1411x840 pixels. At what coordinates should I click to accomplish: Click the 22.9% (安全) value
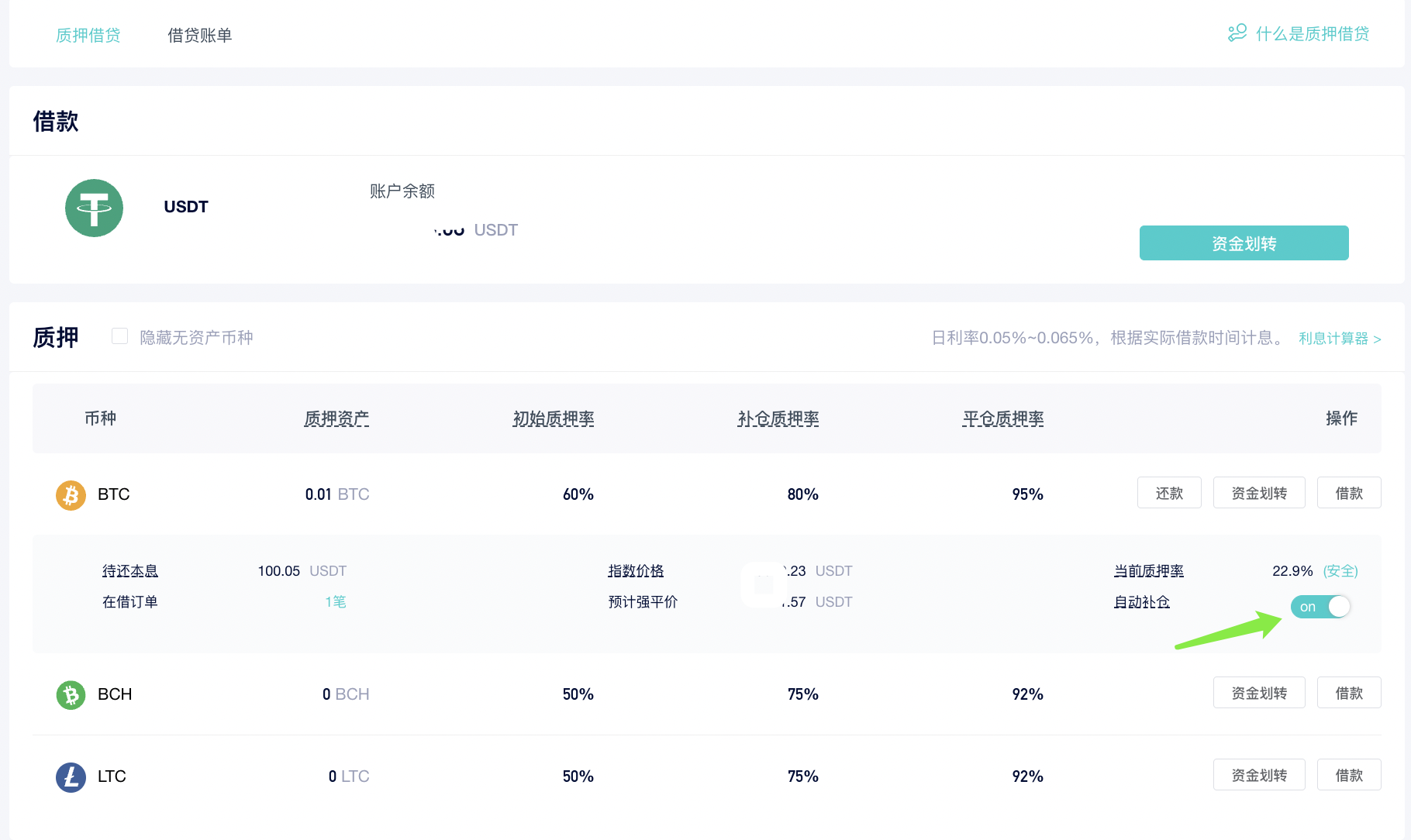point(1315,571)
